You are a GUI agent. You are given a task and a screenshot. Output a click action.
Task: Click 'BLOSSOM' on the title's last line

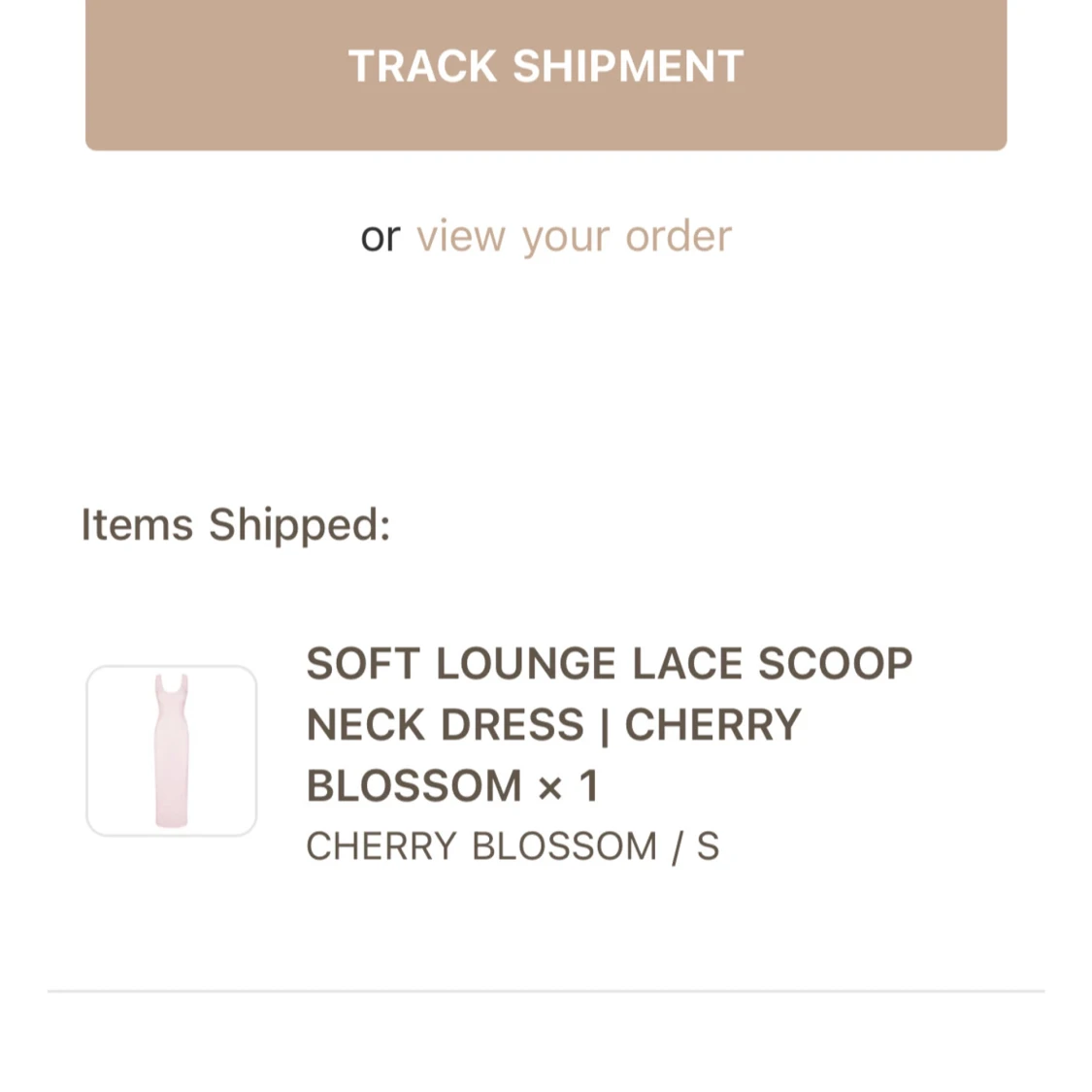414,785
